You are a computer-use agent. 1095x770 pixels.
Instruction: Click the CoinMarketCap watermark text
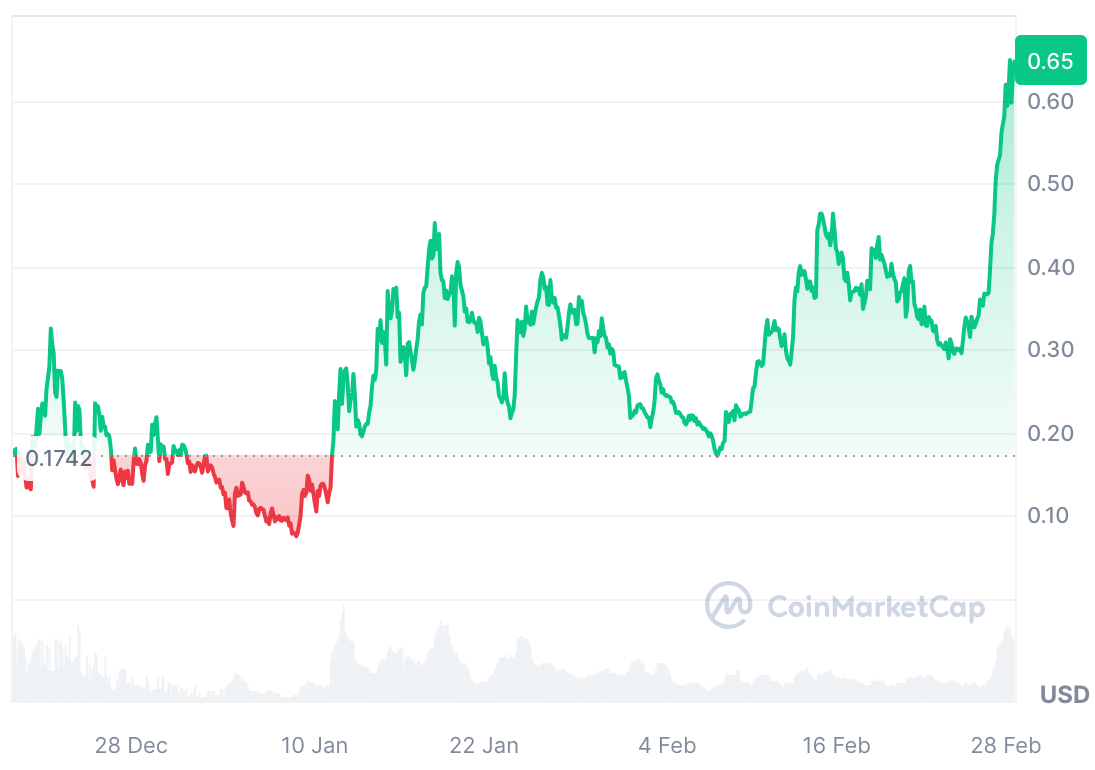tap(875, 607)
